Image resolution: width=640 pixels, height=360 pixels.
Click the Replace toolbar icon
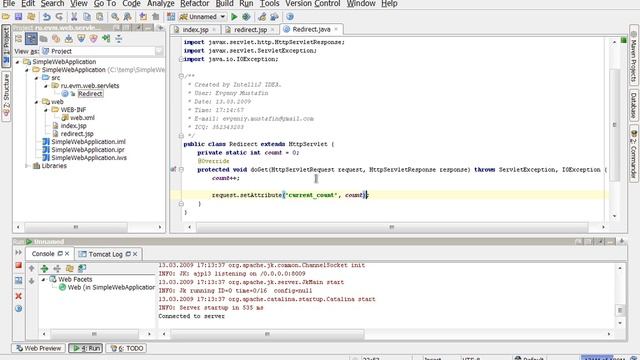[127, 17]
